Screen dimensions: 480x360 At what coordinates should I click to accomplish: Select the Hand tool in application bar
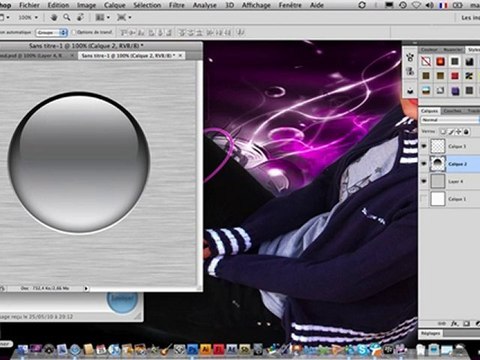[x=54, y=17]
